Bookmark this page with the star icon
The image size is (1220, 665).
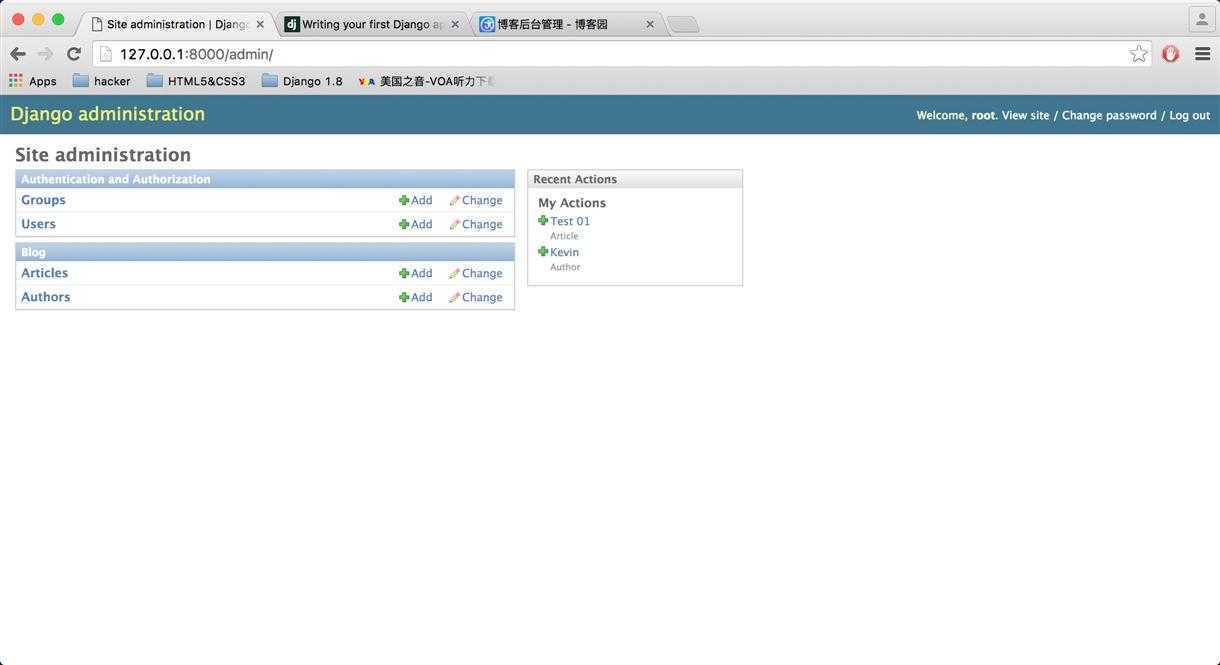point(1138,54)
